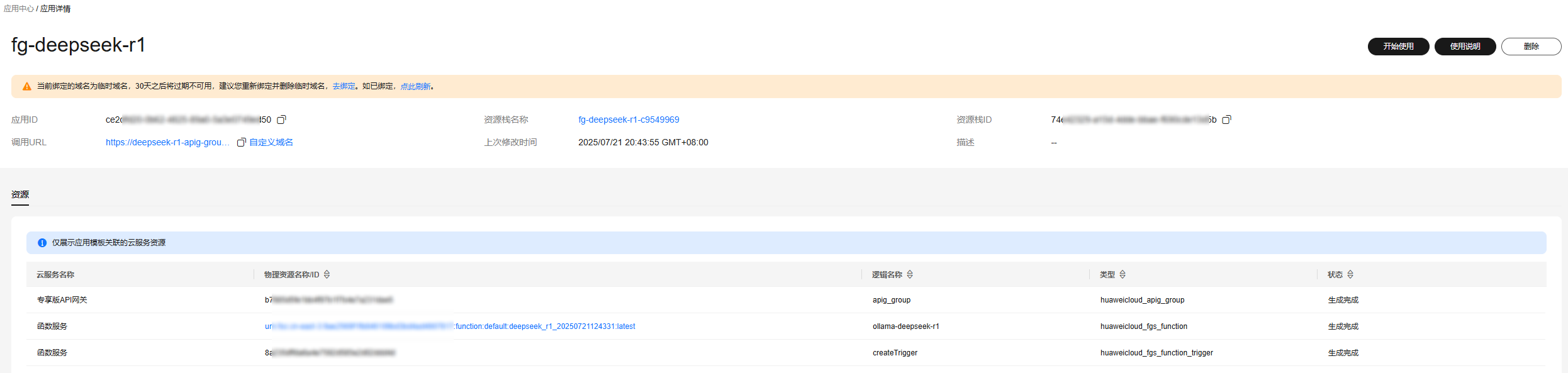Sort by 类型 column

pos(1123,274)
